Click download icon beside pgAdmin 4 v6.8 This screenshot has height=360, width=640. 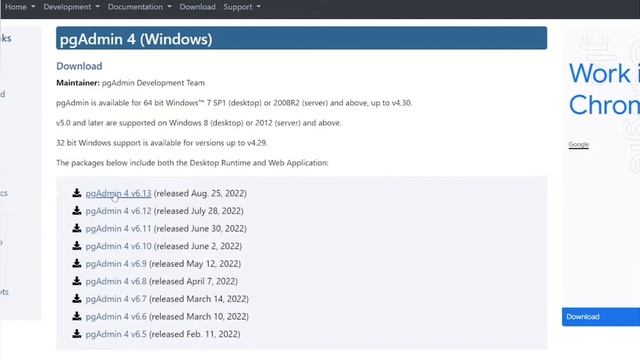coord(77,281)
